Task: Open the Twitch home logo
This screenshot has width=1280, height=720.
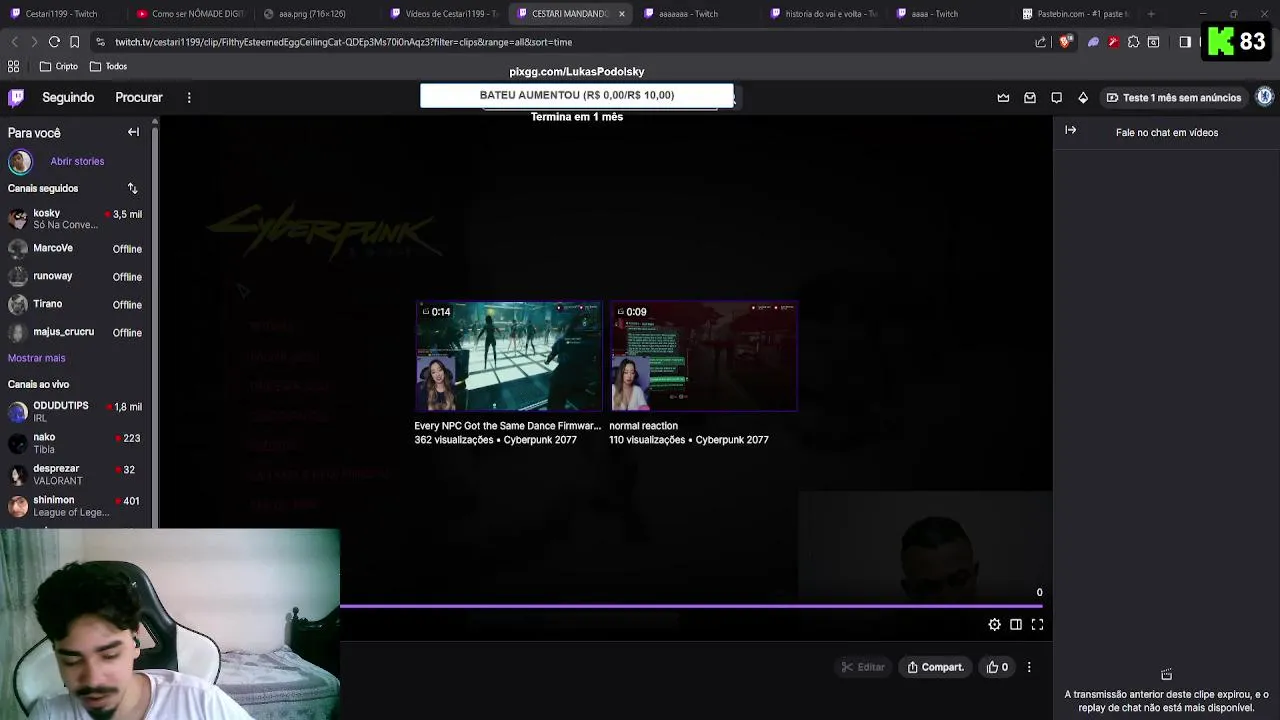Action: point(16,97)
